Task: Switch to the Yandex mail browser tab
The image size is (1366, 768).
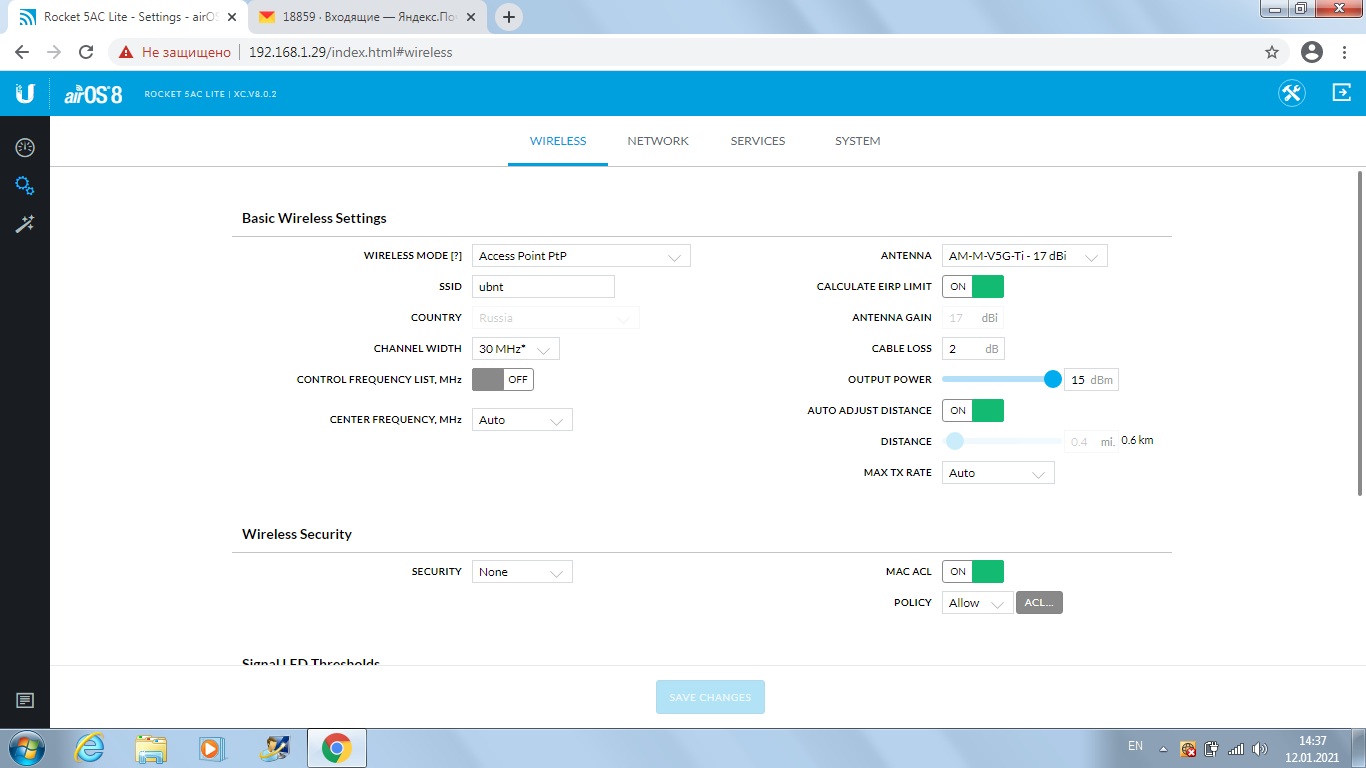Action: (366, 17)
